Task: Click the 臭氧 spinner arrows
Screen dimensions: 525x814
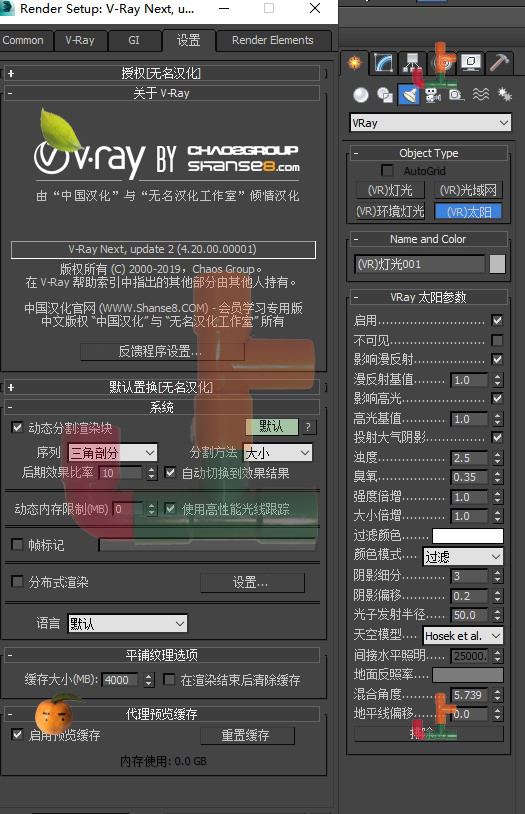Action: coord(498,477)
